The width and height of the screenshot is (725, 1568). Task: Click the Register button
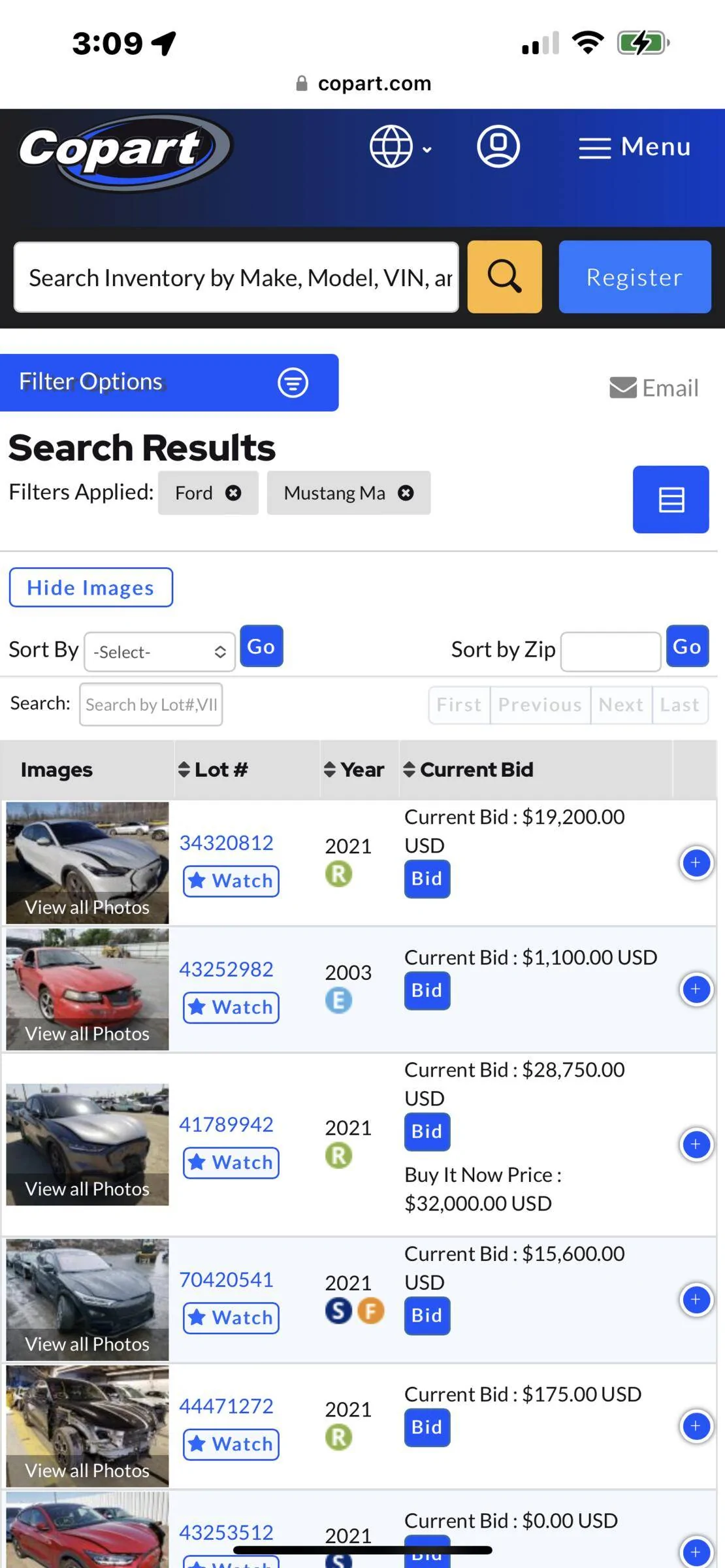[x=634, y=277]
